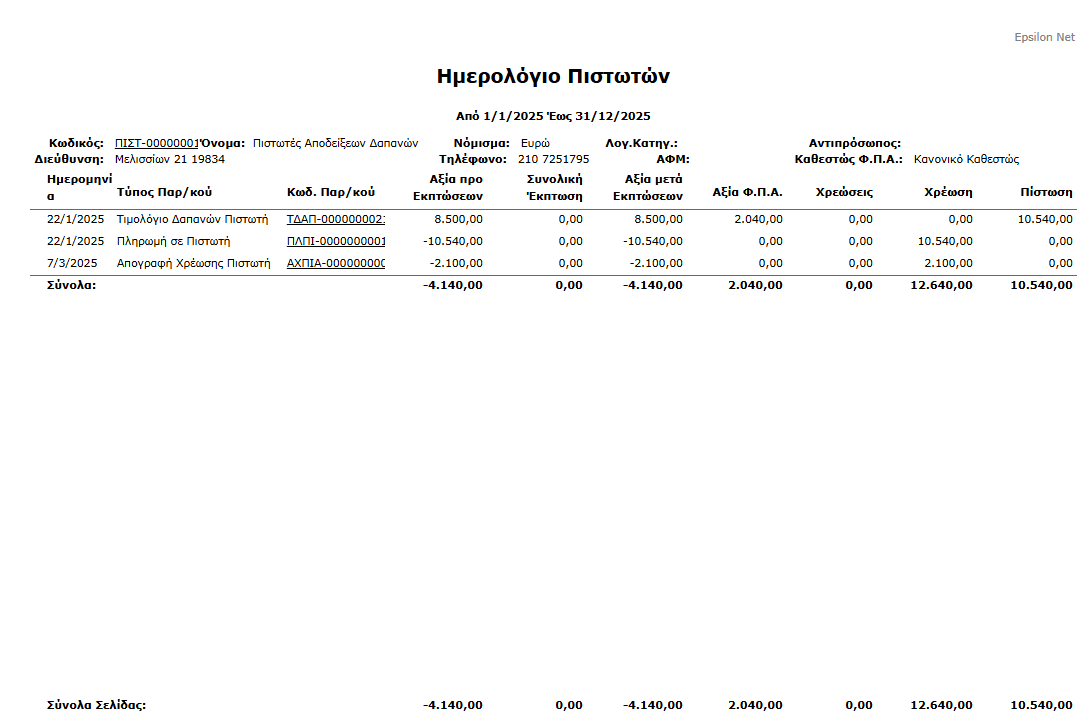Screen dimensions: 1088x719
Task: Click debit 2.100,00 in the inventory row
Action: click(x=949, y=264)
